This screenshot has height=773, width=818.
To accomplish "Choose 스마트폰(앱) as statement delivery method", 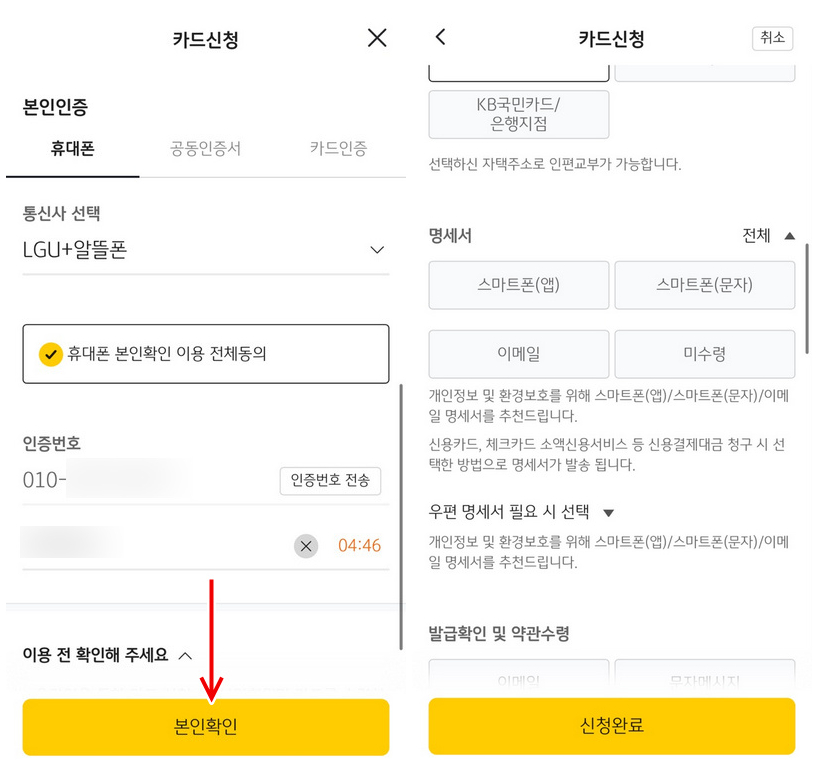I will click(518, 285).
